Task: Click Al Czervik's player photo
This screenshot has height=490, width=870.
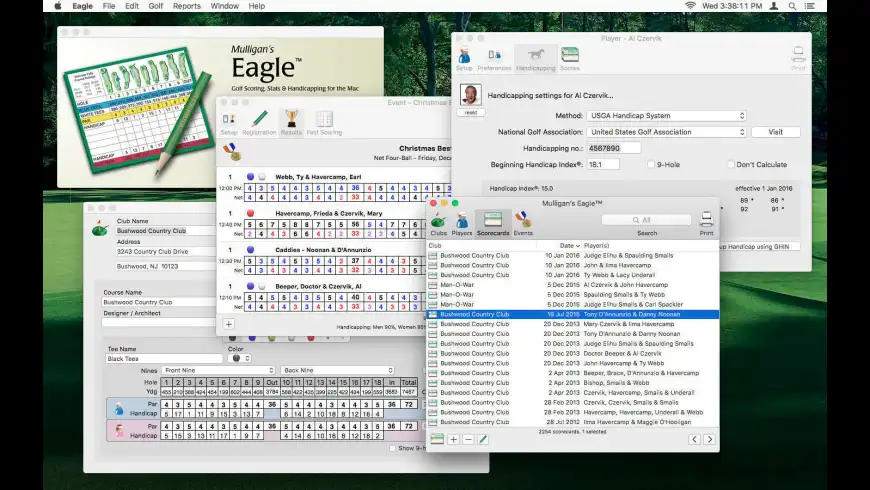Action: coord(471,95)
